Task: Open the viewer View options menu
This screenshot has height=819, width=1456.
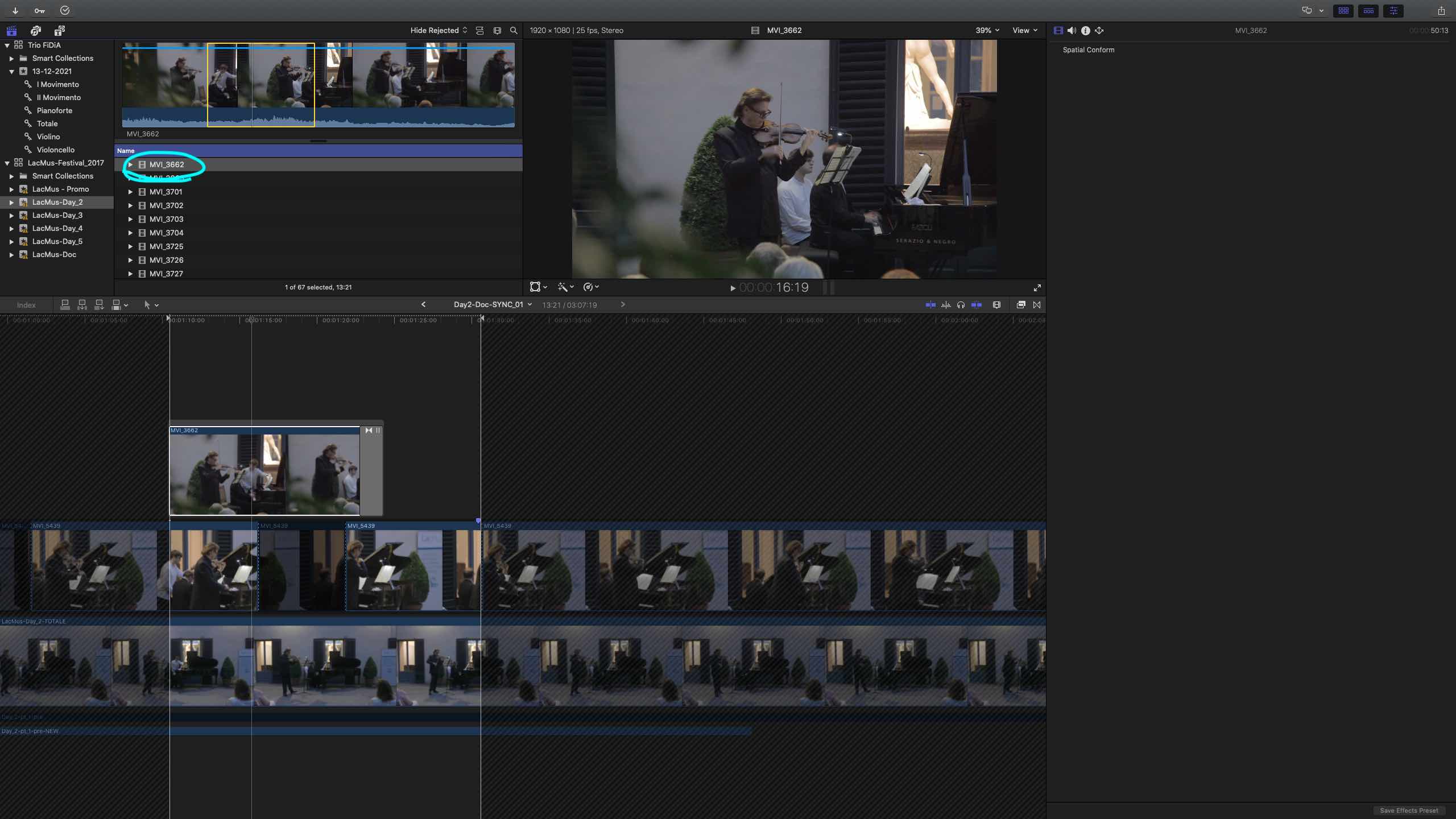Action: pos(1025,30)
